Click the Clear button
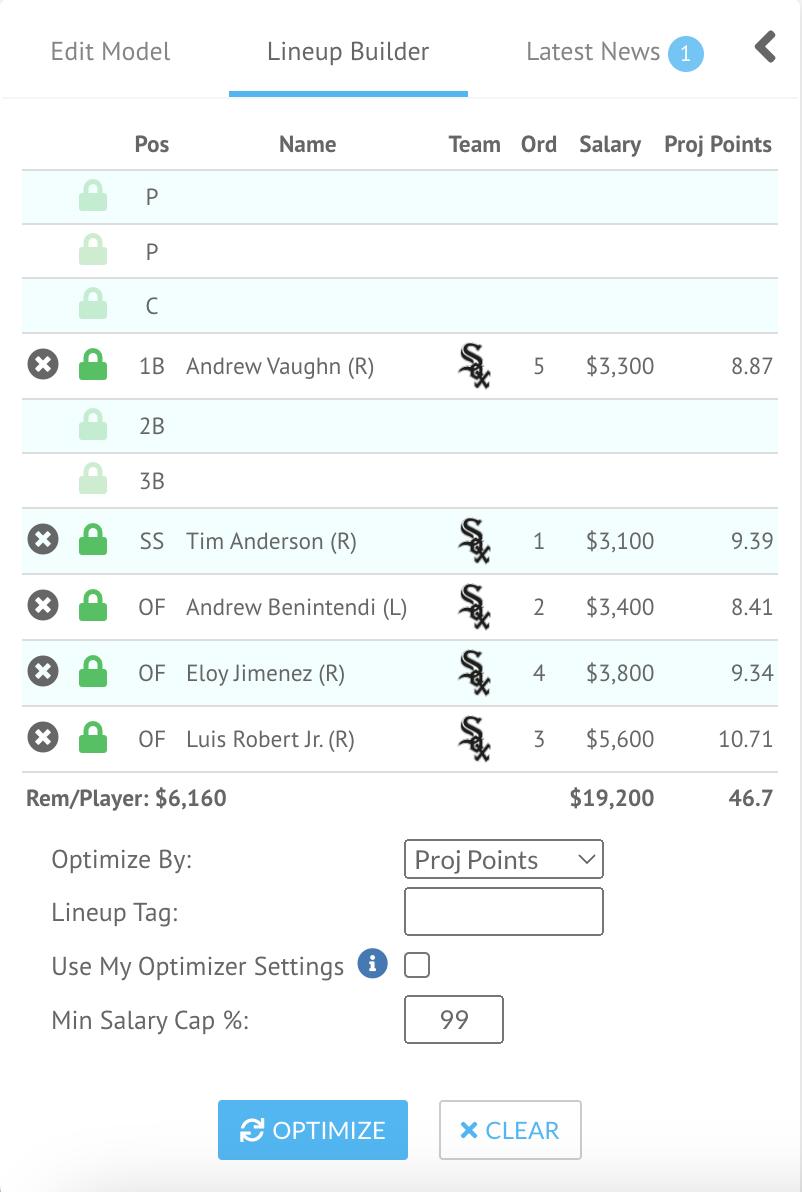 click(510, 1130)
